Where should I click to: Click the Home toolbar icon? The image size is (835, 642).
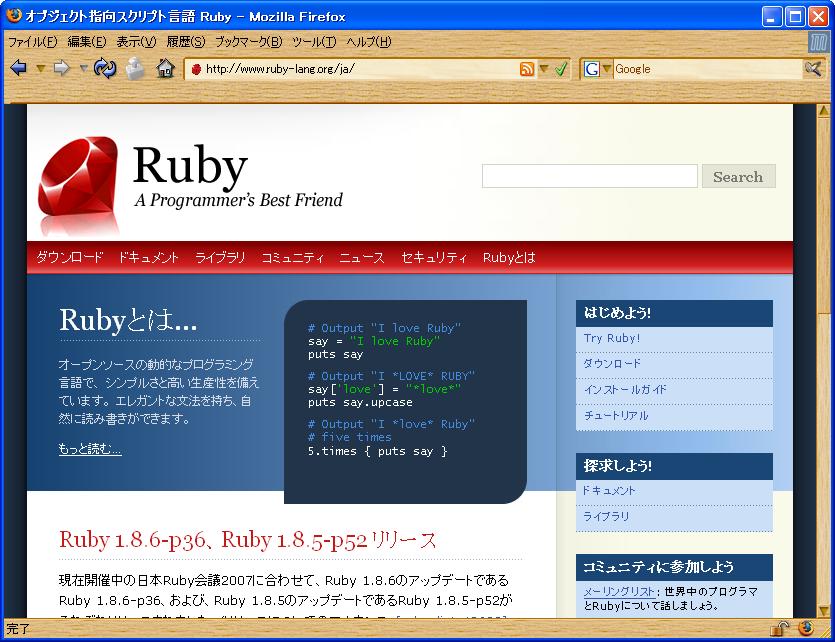(166, 69)
